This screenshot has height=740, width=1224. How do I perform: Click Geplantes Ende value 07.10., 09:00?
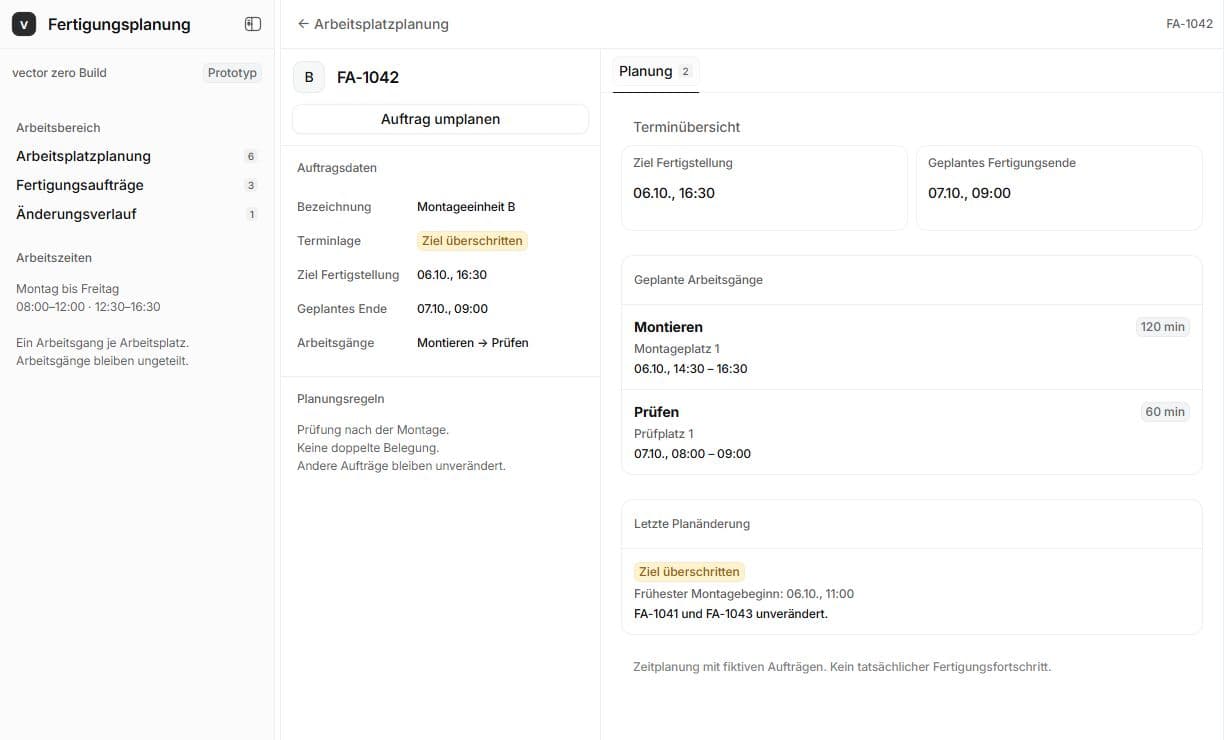point(453,309)
